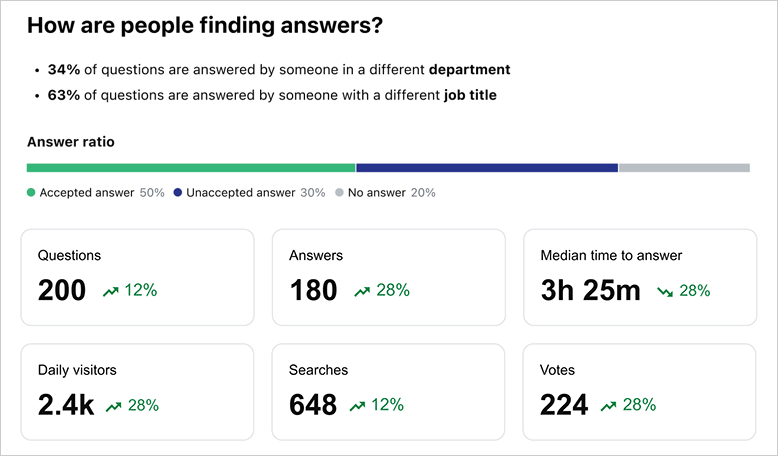The width and height of the screenshot is (778, 456).
Task: Select the green accepted answer bar segment
Action: (191, 168)
